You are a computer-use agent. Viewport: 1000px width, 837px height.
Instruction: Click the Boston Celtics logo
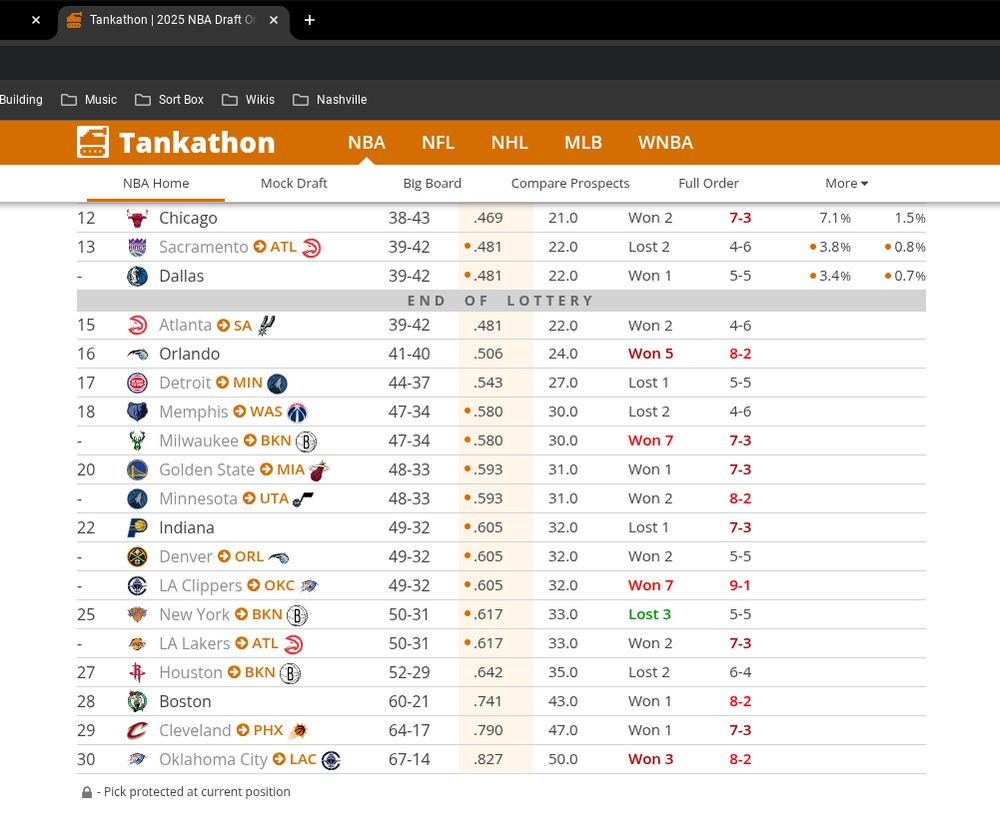coord(137,702)
